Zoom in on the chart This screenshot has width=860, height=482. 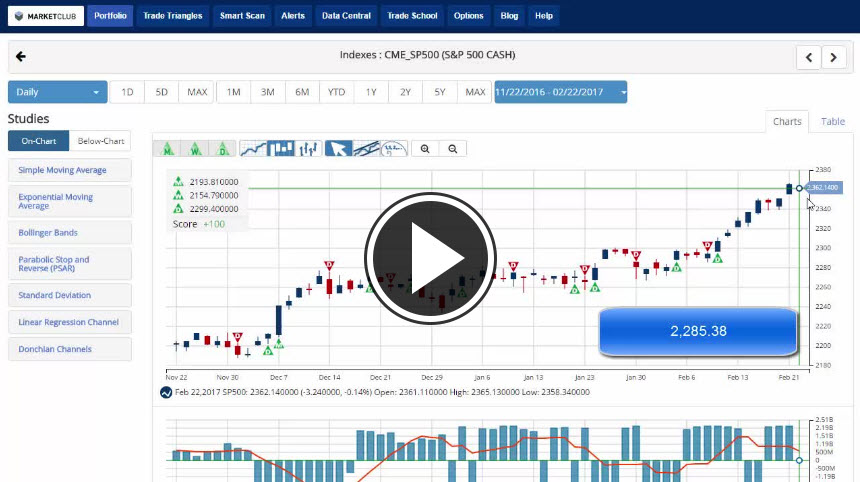point(425,149)
